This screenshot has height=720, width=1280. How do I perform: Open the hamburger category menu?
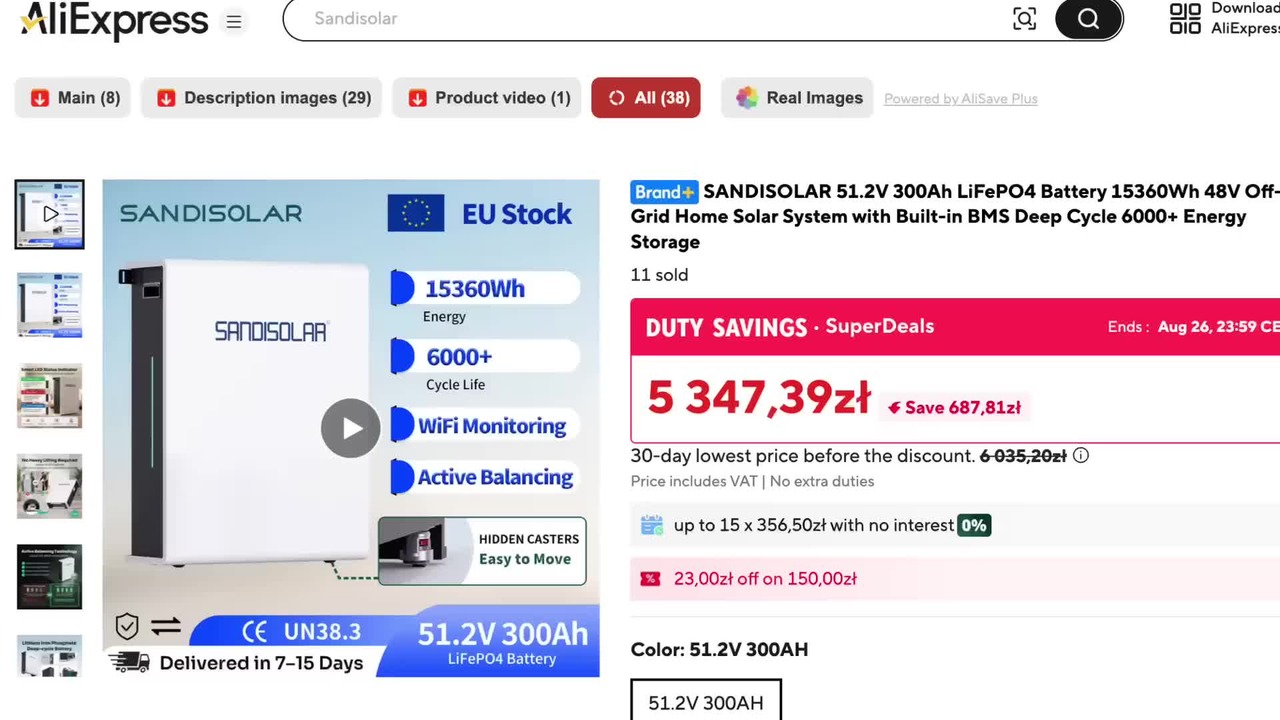[233, 21]
